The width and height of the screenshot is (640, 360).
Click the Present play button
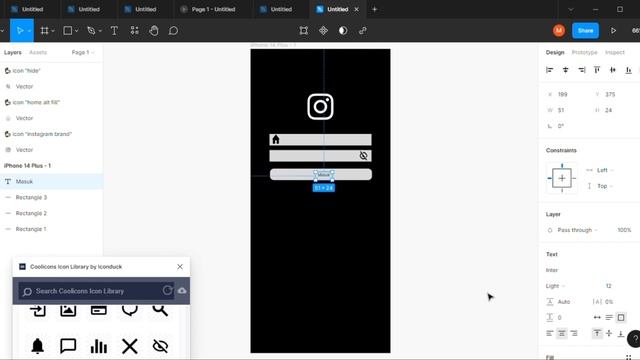(x=613, y=31)
